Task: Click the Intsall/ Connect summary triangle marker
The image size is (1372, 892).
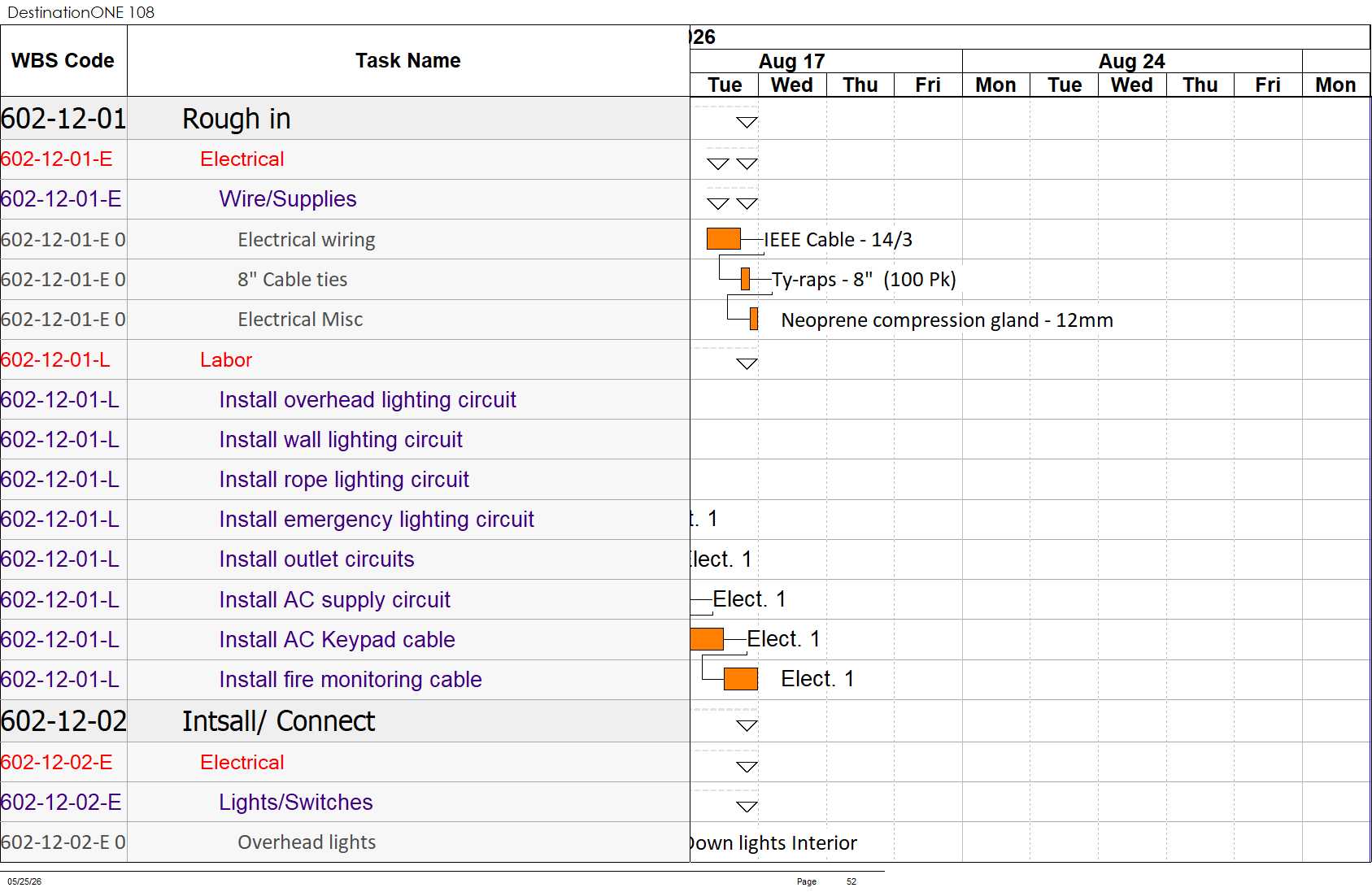Action: [747, 725]
